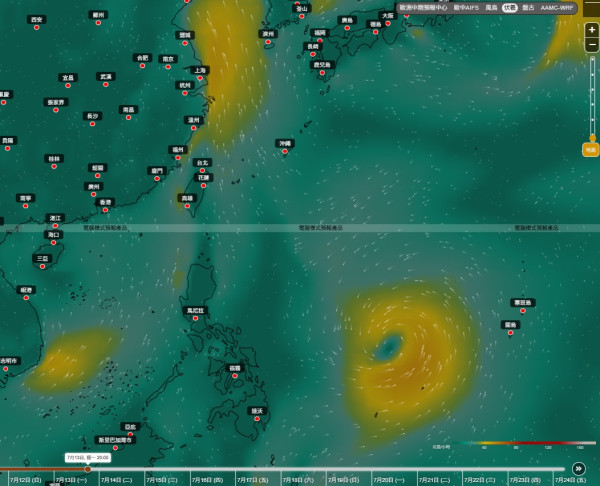Switch to the AAMC-WRF model tab

557,8
